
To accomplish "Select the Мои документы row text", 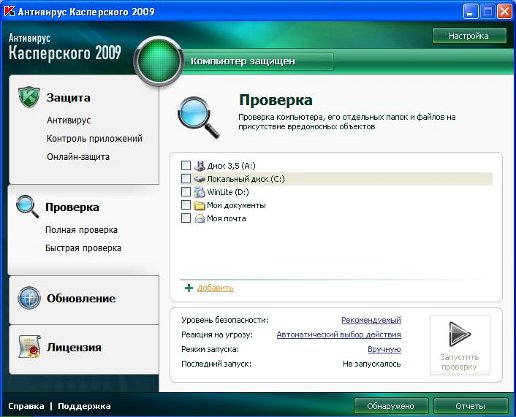I will 236,205.
